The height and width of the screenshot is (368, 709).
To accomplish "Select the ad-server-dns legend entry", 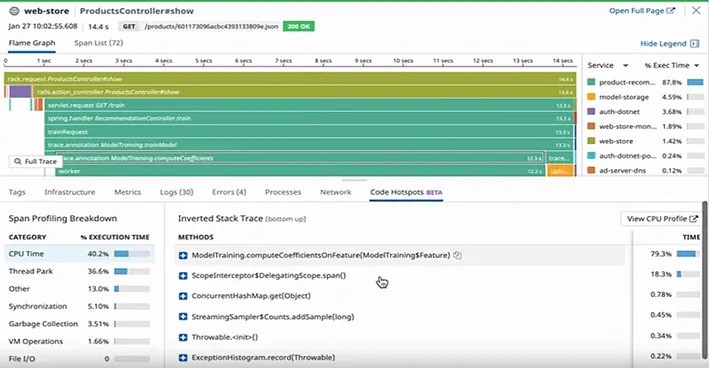I will point(645,170).
